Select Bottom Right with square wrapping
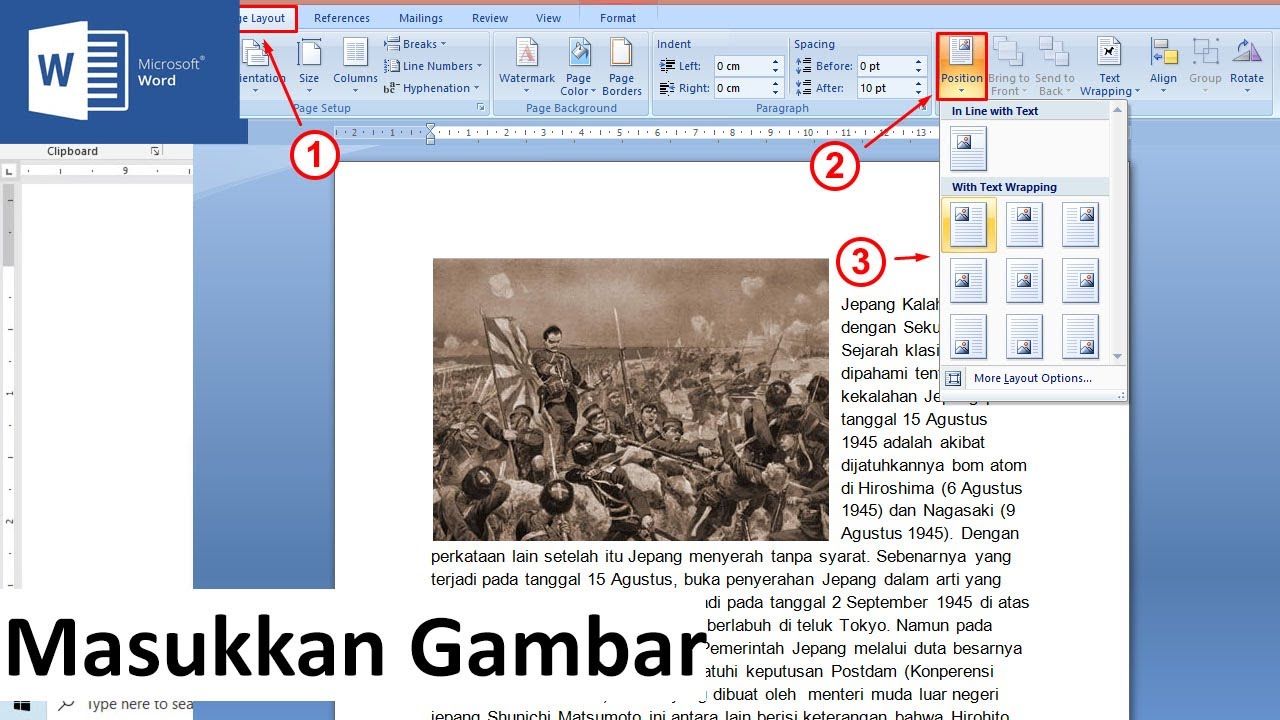This screenshot has width=1280, height=720. (x=1080, y=337)
